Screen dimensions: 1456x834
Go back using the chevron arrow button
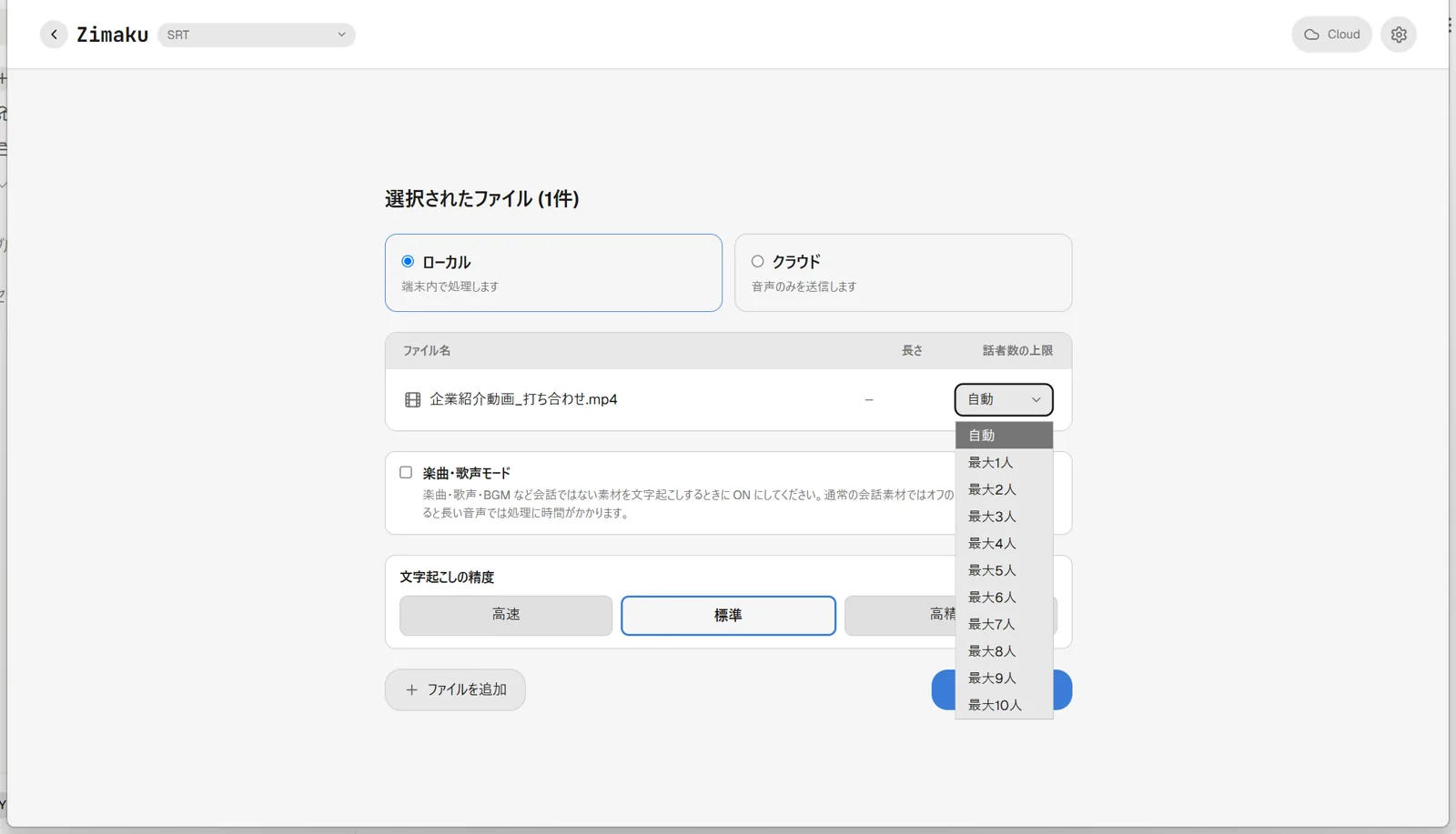pos(54,35)
